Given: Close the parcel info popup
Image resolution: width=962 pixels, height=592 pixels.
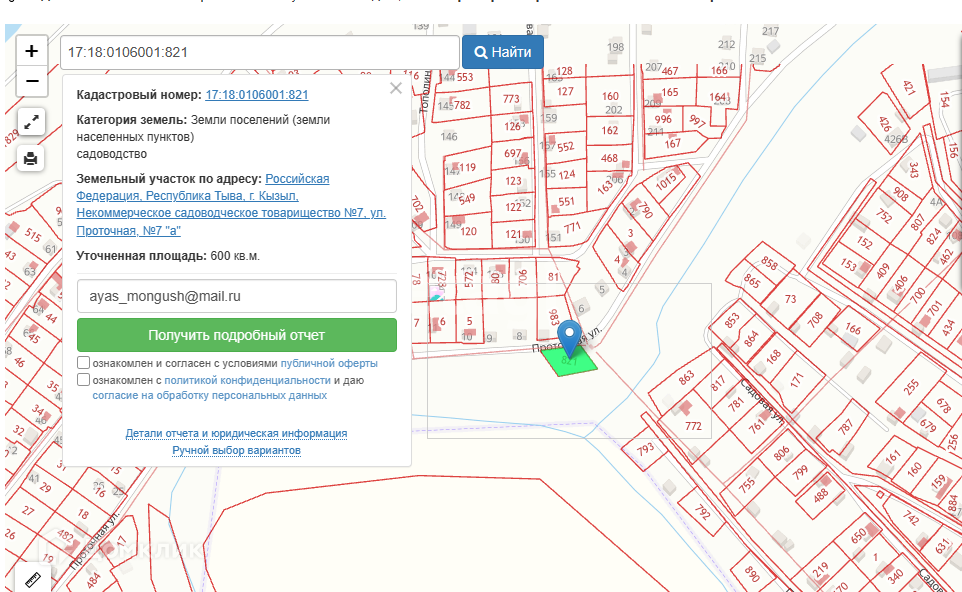Looking at the screenshot, I should tap(395, 88).
